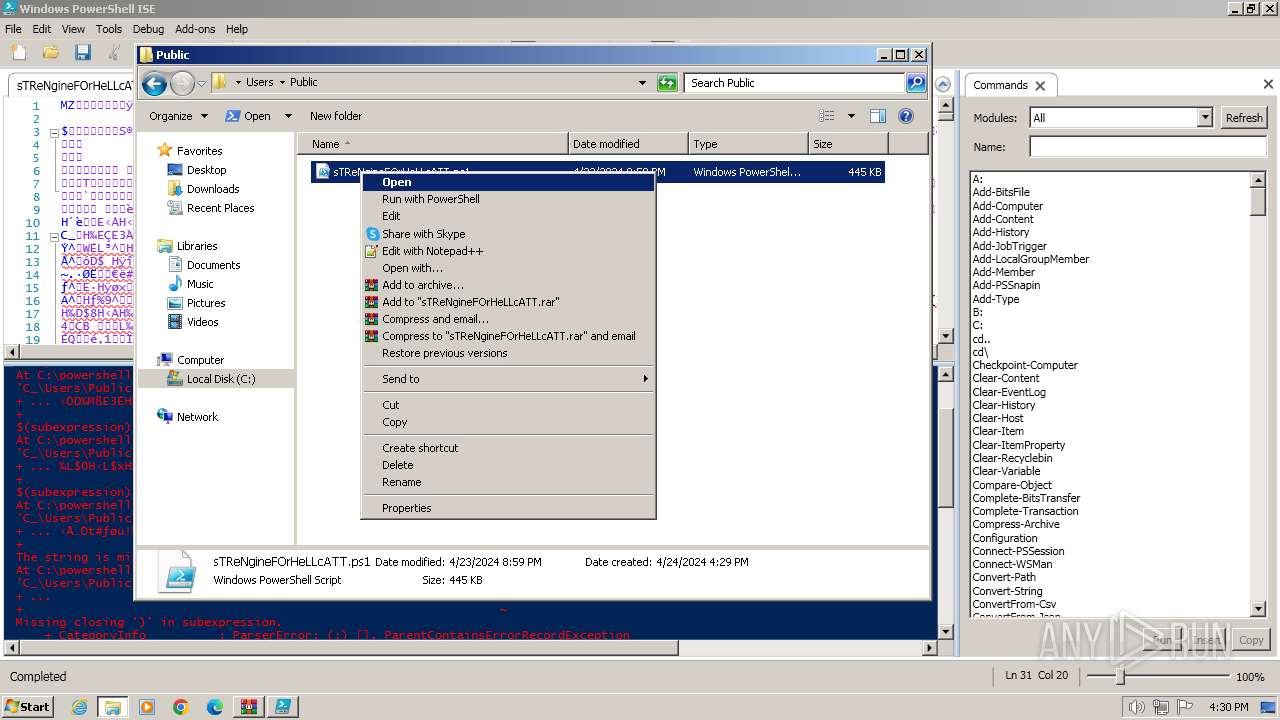Screen dimensions: 1280x720
Task: Sort files by Date modified column header
Action: tap(628, 144)
